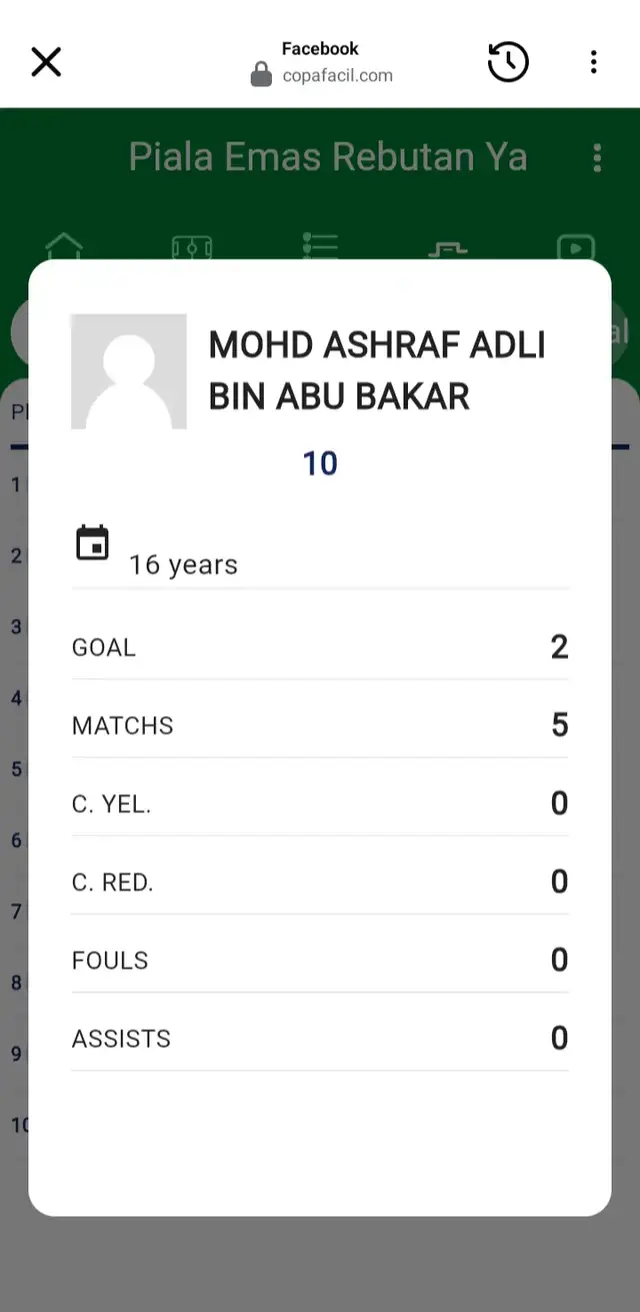Image resolution: width=640 pixels, height=1312 pixels.
Task: Dismiss the player card with the X
Action: point(46,61)
